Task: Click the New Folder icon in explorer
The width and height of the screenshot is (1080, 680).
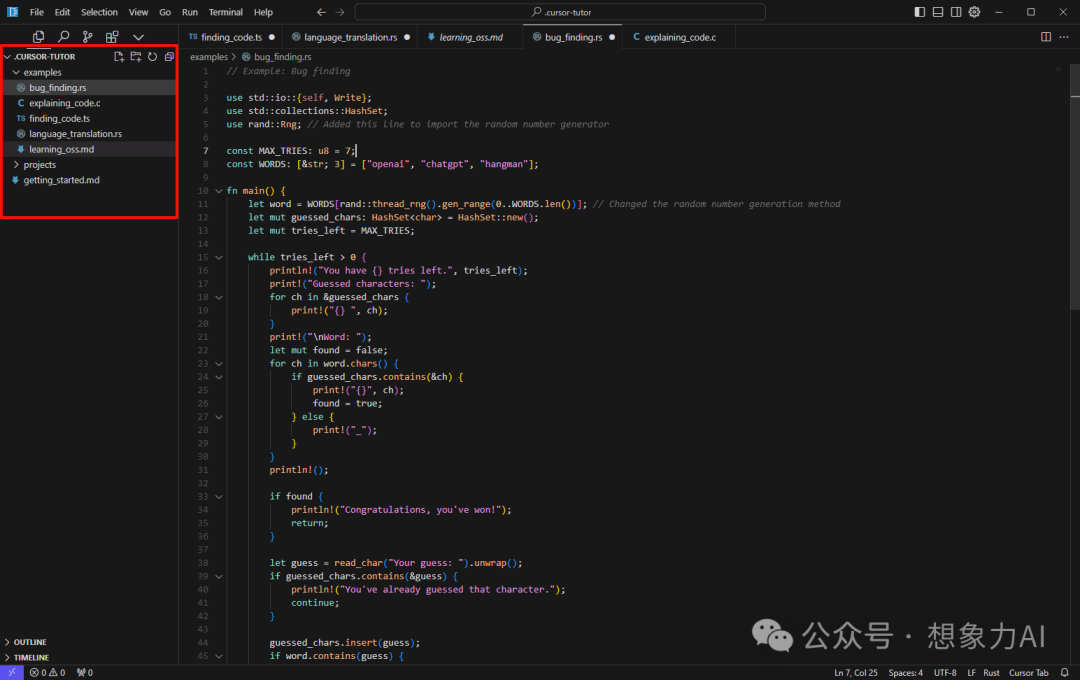Action: (x=136, y=57)
